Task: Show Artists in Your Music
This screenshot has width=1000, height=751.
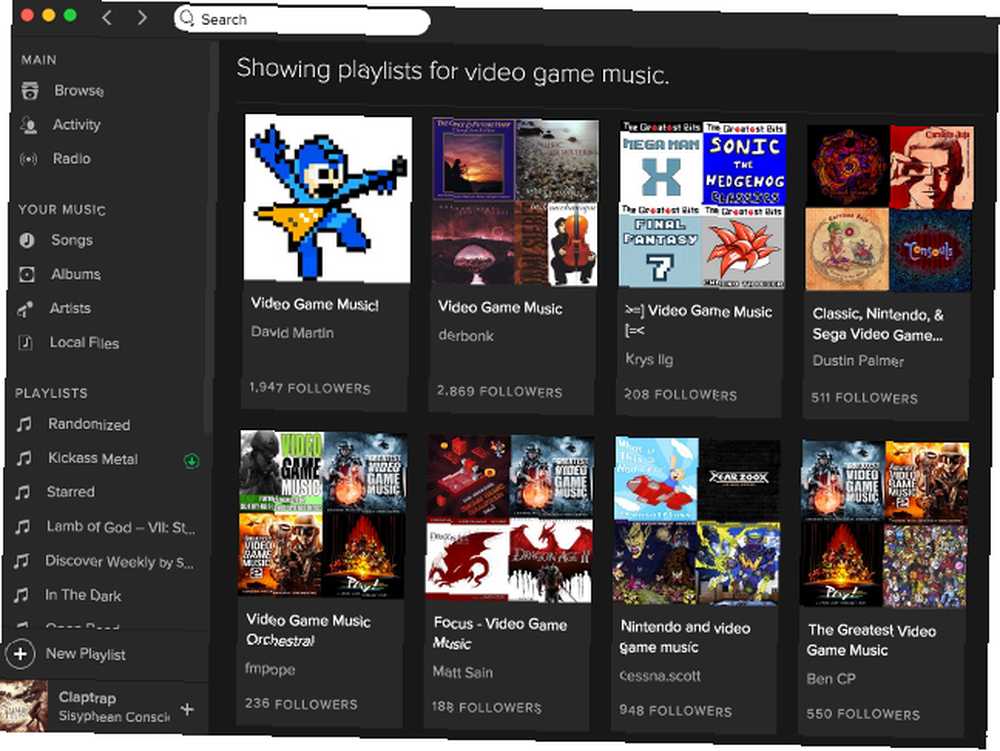Action: click(x=70, y=309)
